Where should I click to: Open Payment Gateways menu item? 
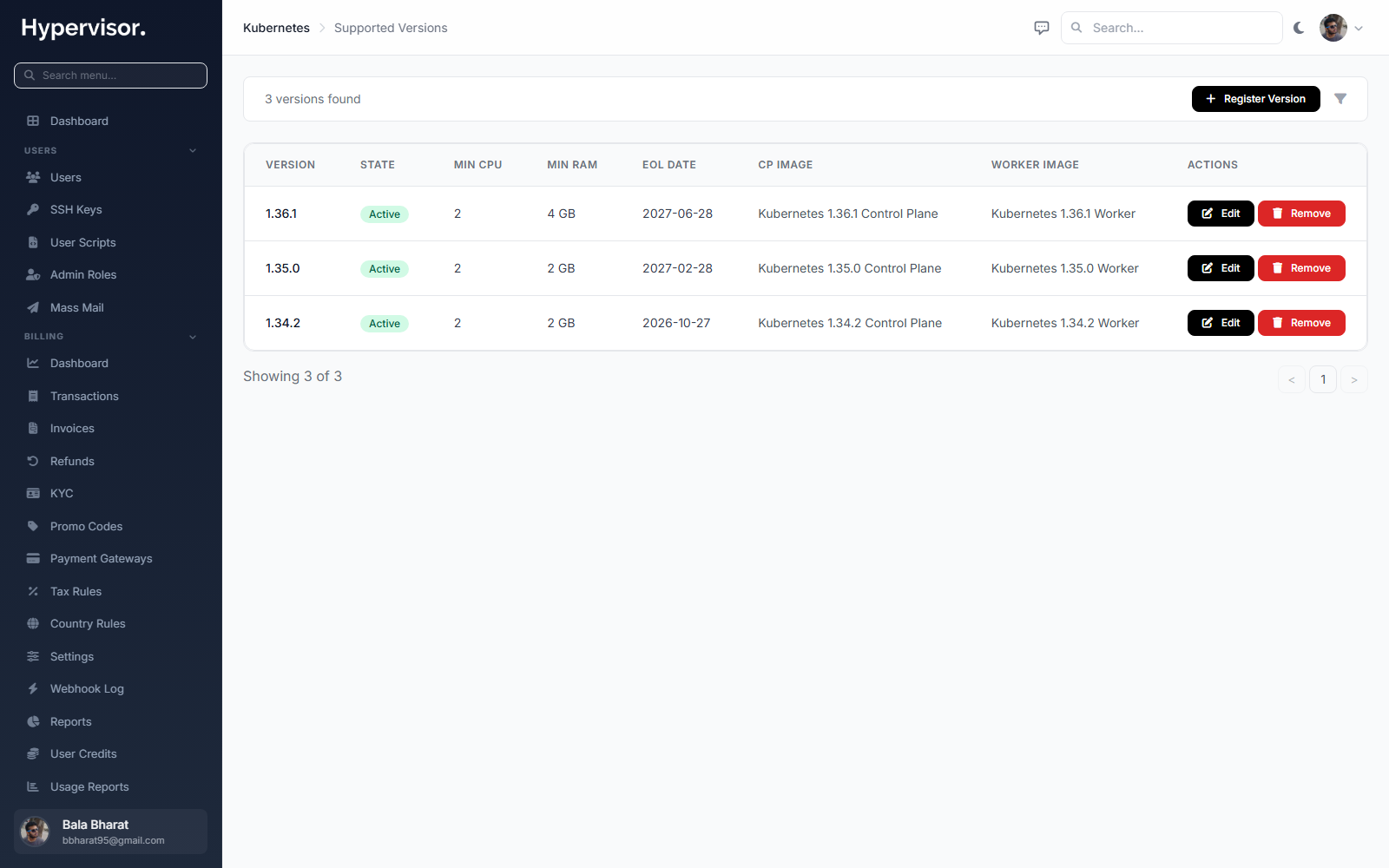[x=111, y=558]
